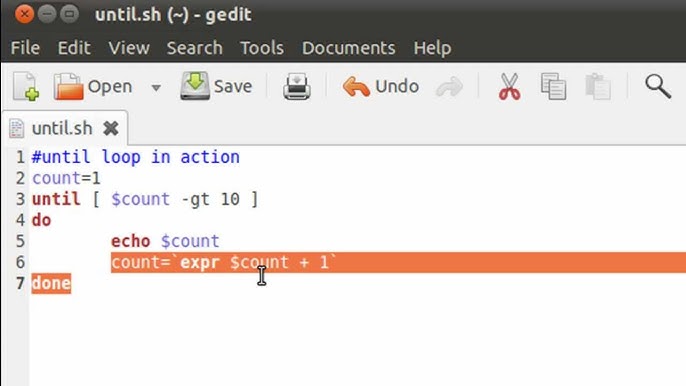Open the Tools menu

(x=262, y=48)
